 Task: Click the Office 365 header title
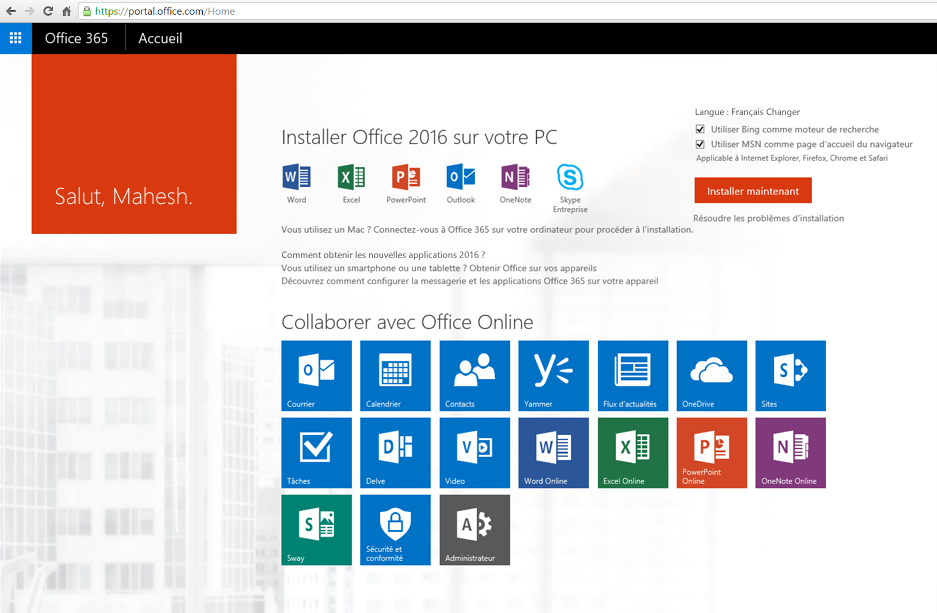click(76, 38)
